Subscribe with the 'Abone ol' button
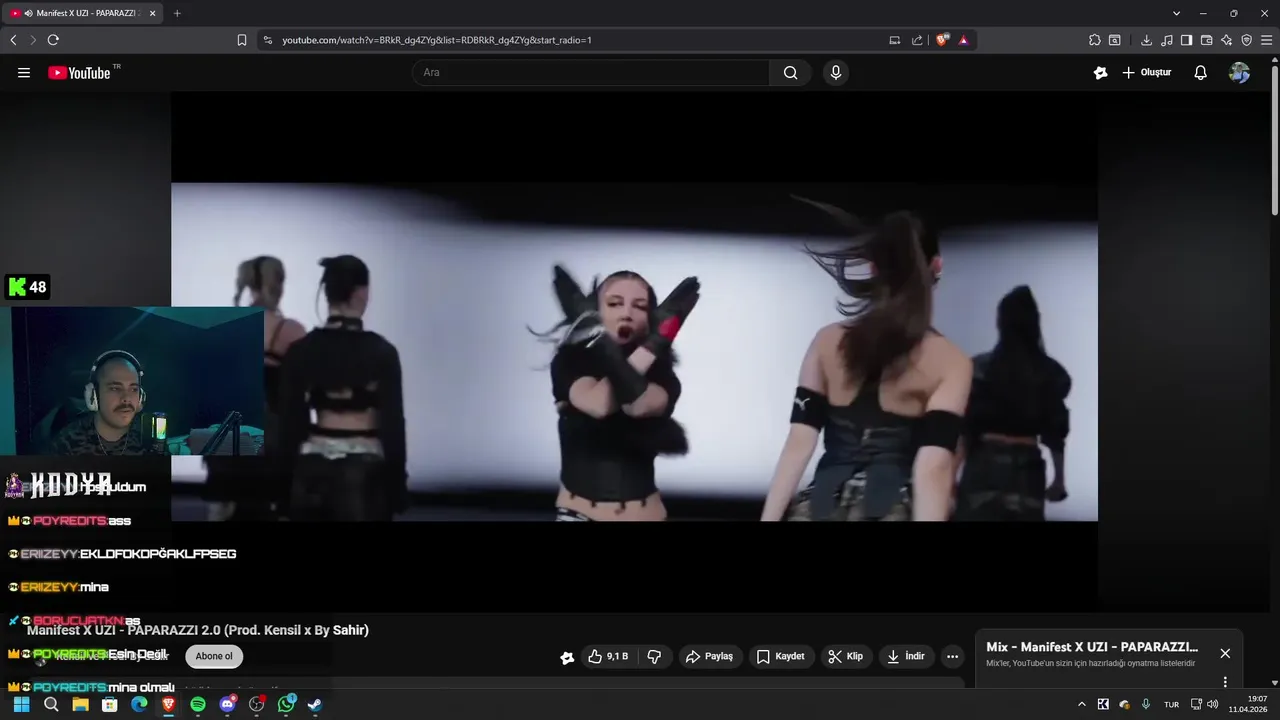 pos(214,657)
